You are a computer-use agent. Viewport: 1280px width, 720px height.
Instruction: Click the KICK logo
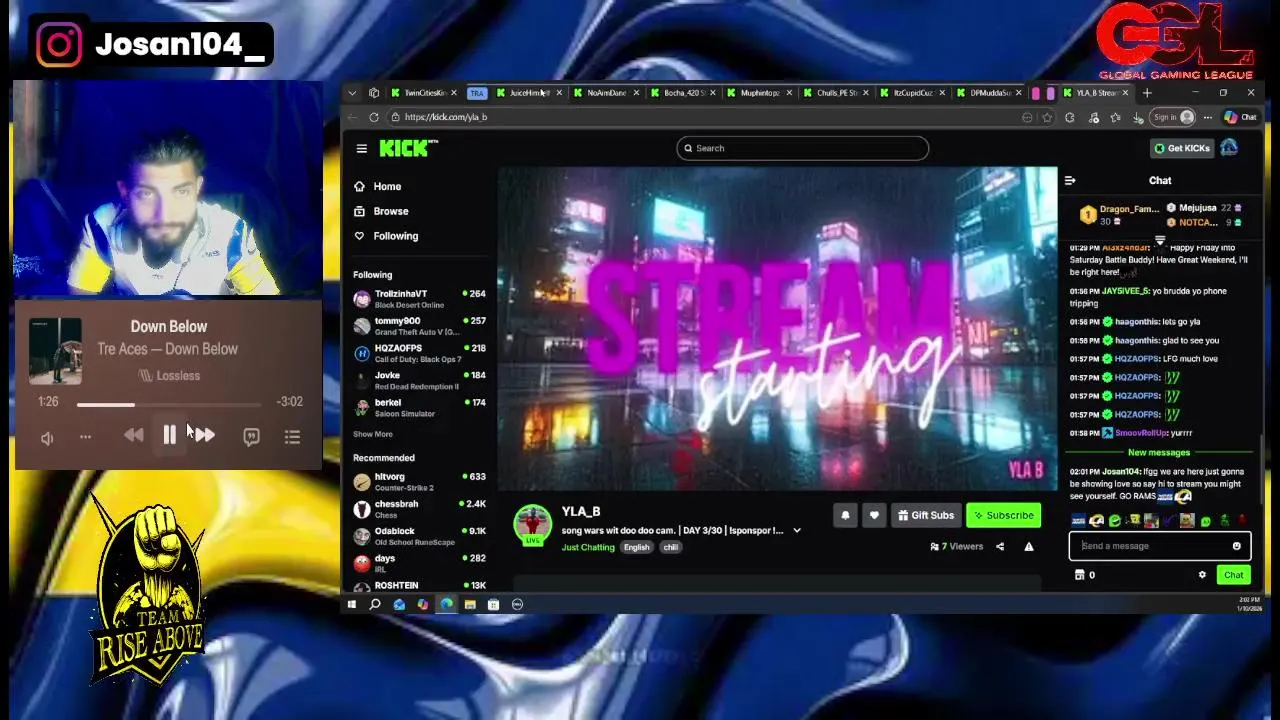click(x=408, y=148)
